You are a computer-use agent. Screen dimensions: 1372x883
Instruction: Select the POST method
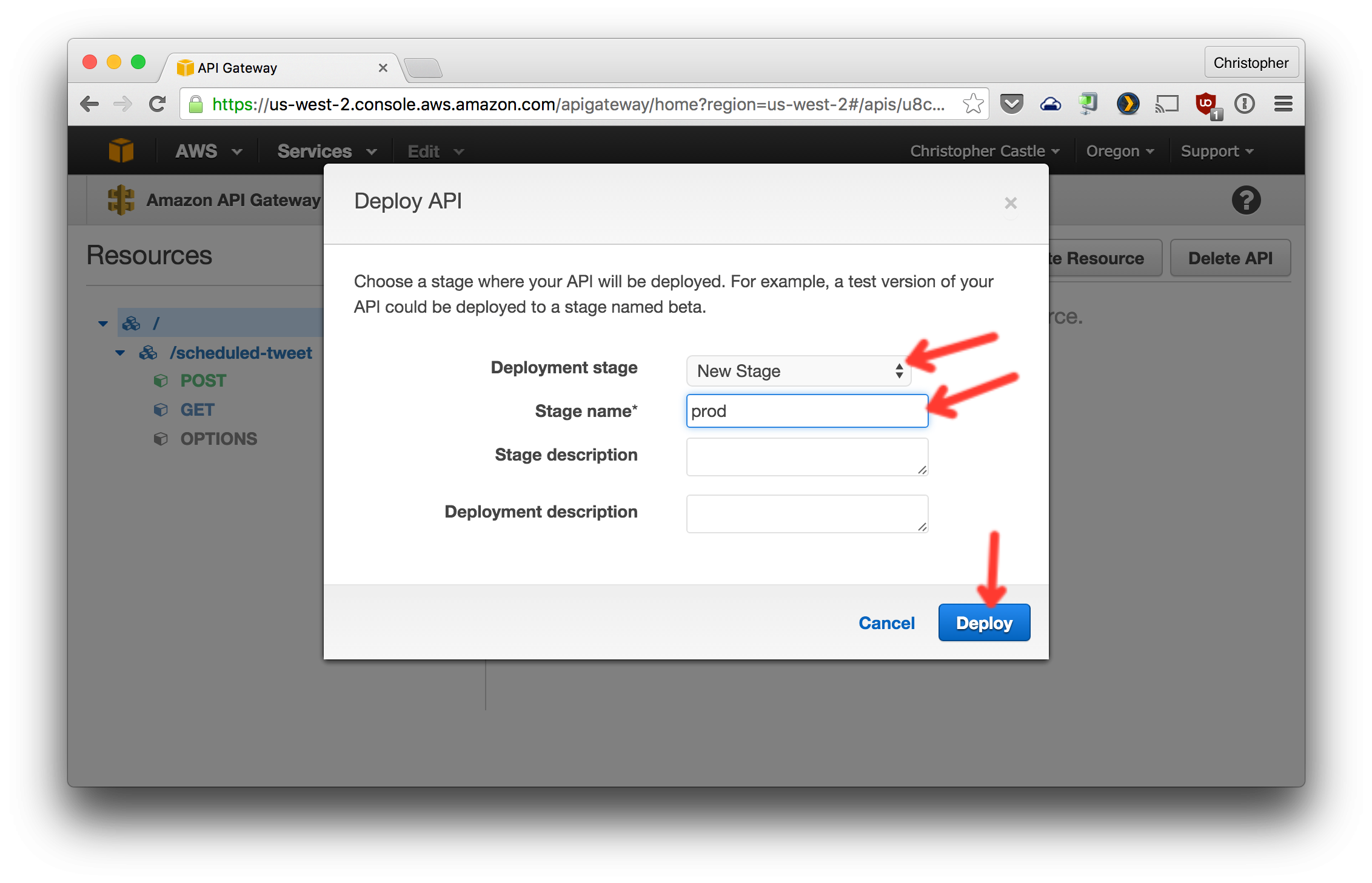[203, 381]
